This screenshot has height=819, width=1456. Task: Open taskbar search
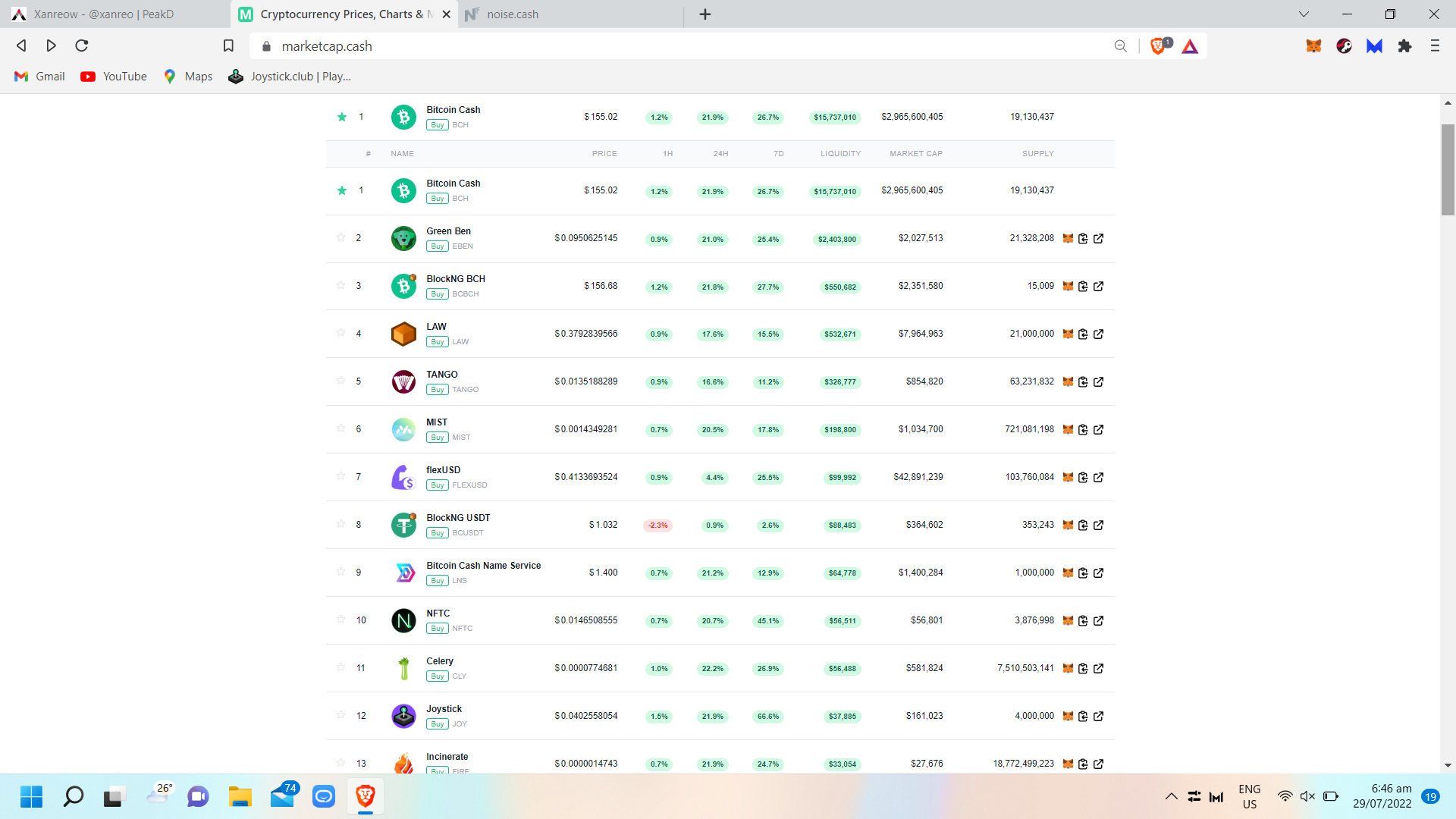pos(74,796)
